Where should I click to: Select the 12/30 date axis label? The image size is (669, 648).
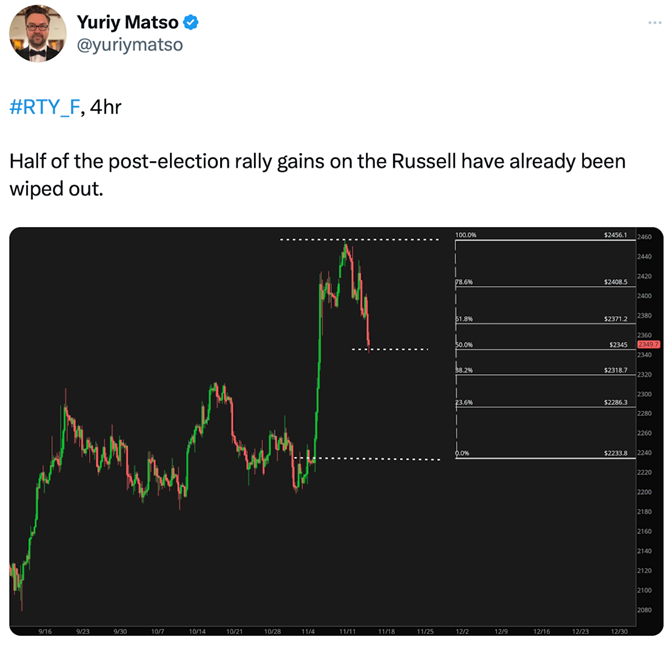618,631
